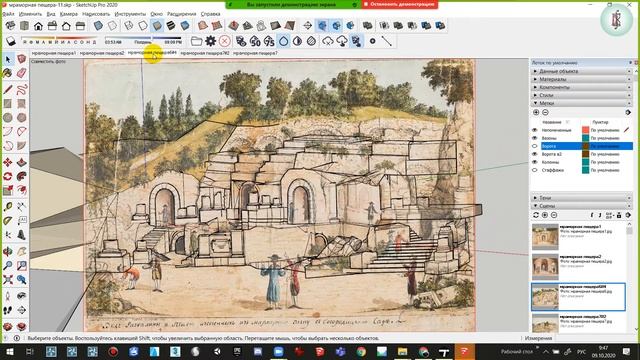Viewport: 640px width, 360px height.
Task: Hide the Ворота в2 tag
Action: click(535, 154)
